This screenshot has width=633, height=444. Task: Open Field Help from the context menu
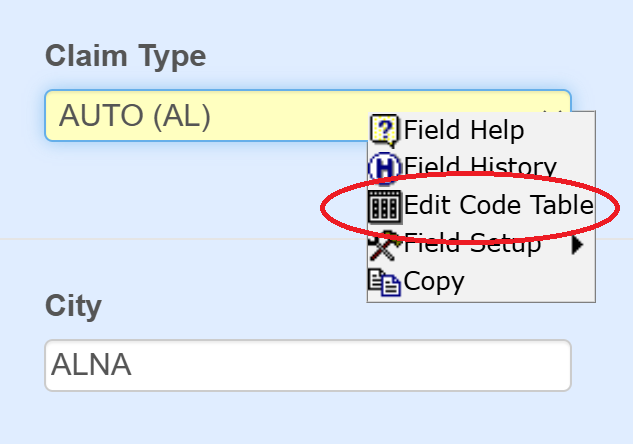coord(463,130)
